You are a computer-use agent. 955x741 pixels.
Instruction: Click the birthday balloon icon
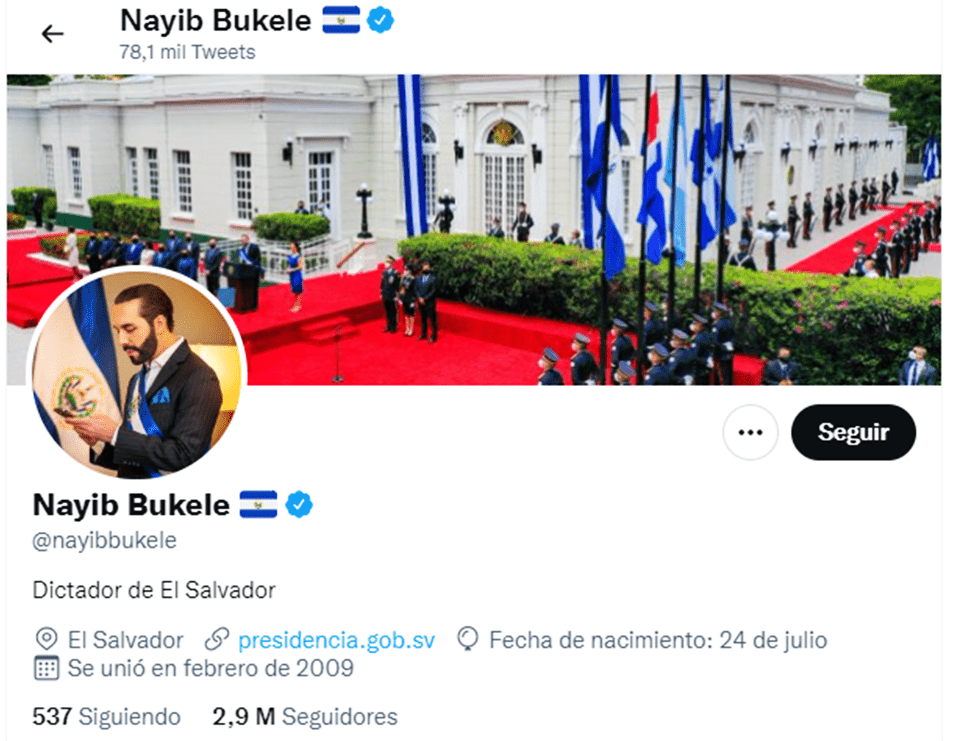click(x=468, y=639)
